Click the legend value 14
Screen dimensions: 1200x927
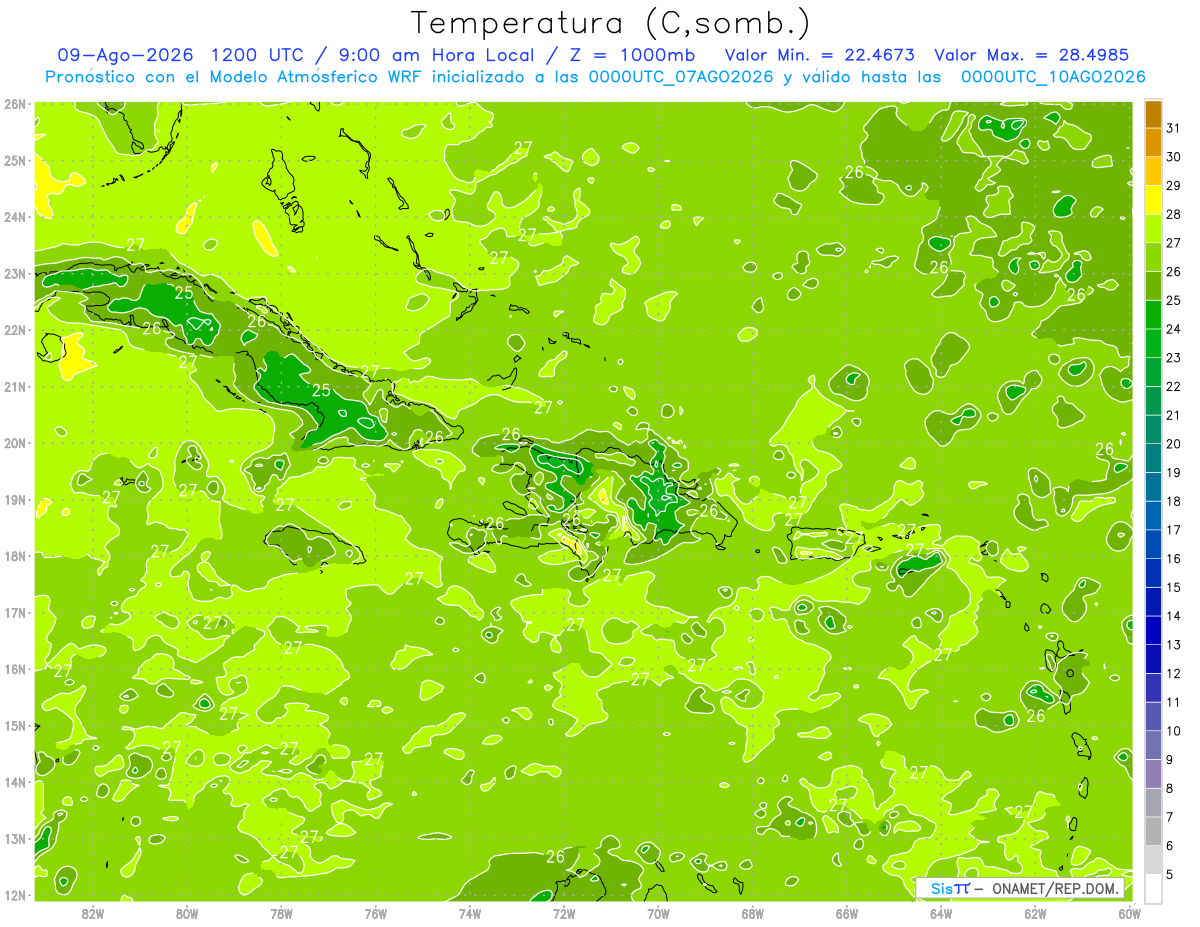[1174, 615]
